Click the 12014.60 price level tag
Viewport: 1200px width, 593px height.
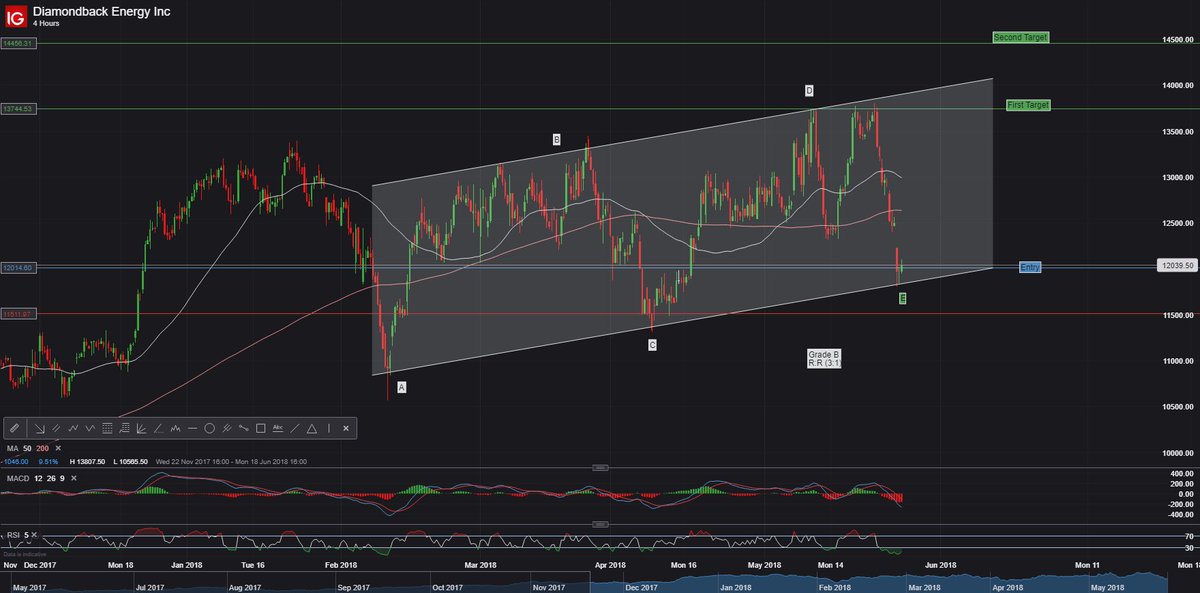click(18, 268)
